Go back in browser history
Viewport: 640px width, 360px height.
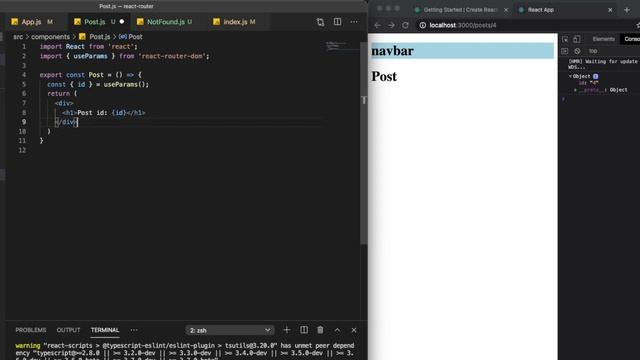[378, 25]
